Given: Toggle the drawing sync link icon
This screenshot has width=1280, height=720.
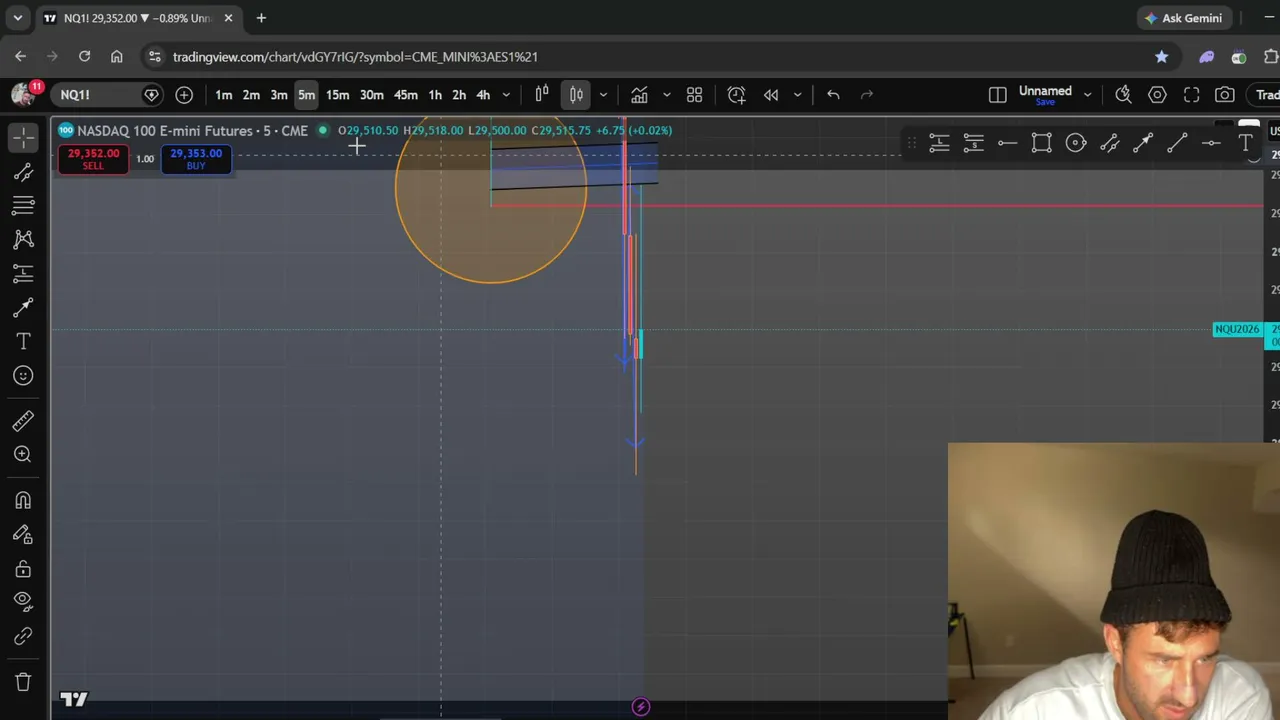Looking at the screenshot, I should (23, 636).
